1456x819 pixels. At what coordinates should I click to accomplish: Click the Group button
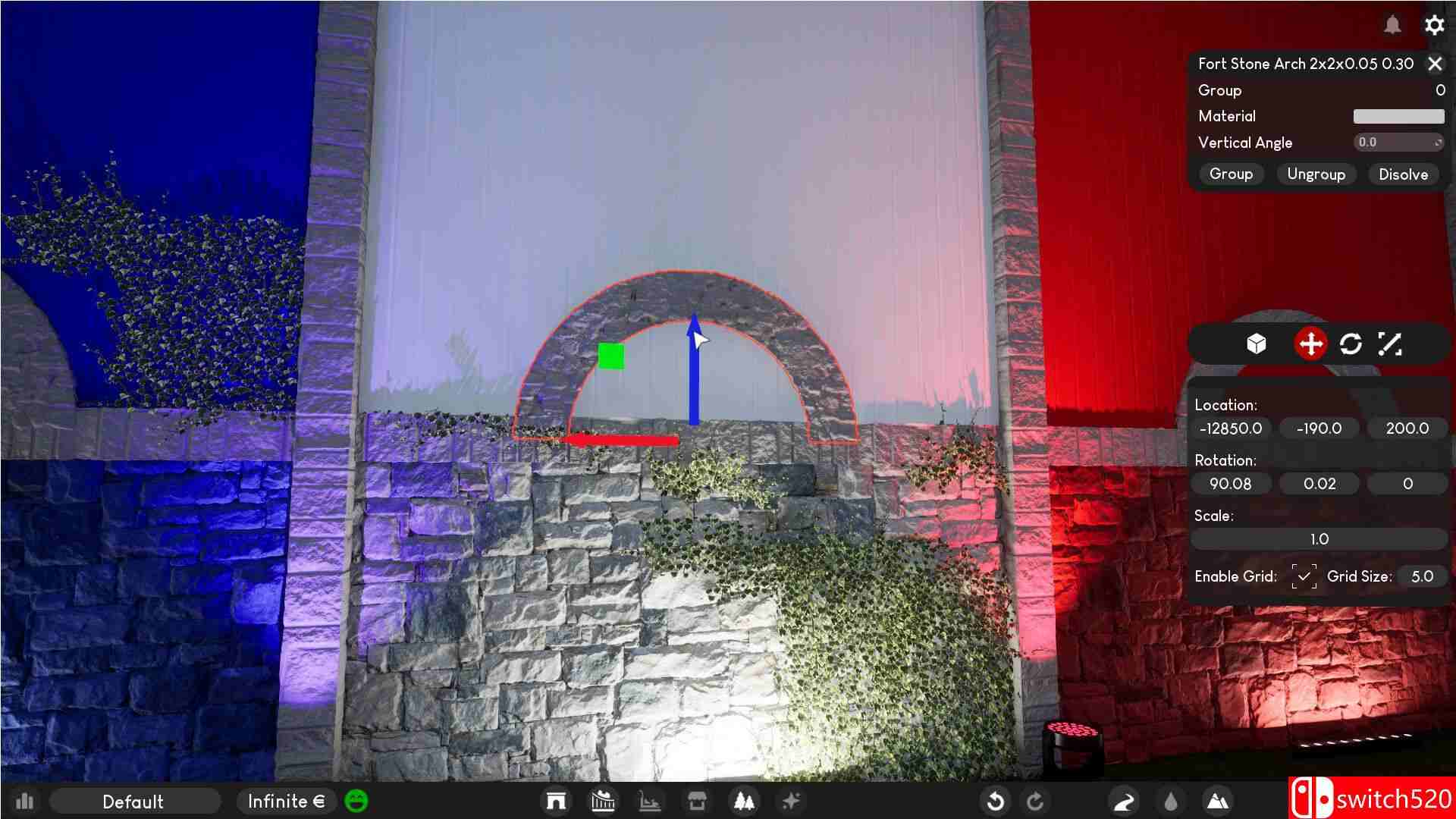pos(1231,174)
